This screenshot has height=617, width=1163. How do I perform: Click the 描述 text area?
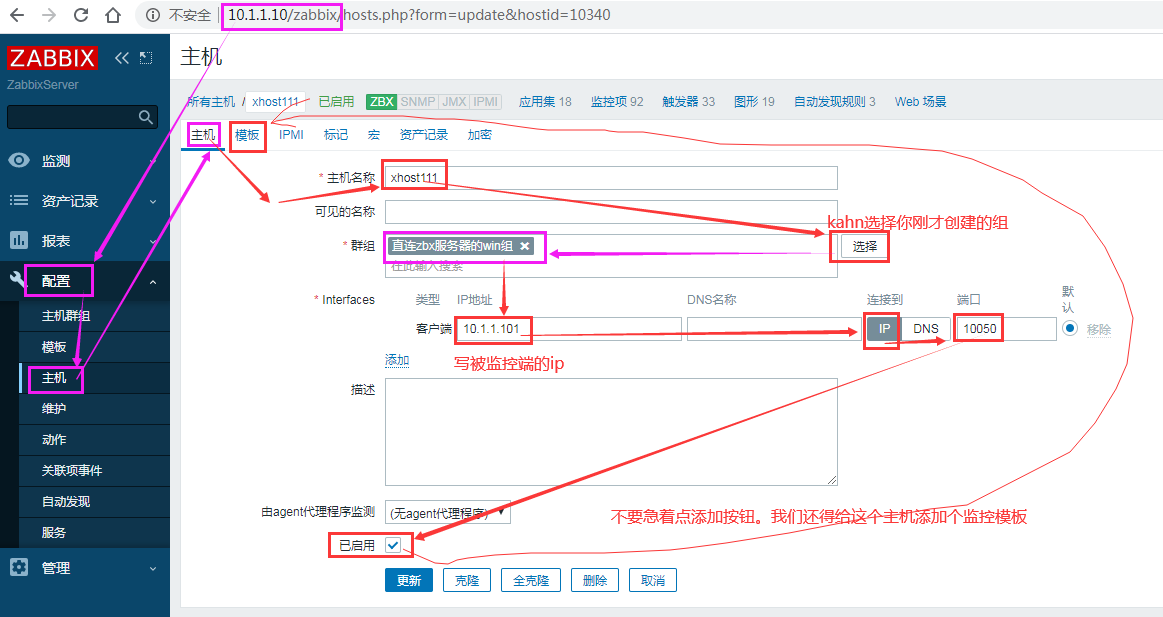click(x=611, y=432)
